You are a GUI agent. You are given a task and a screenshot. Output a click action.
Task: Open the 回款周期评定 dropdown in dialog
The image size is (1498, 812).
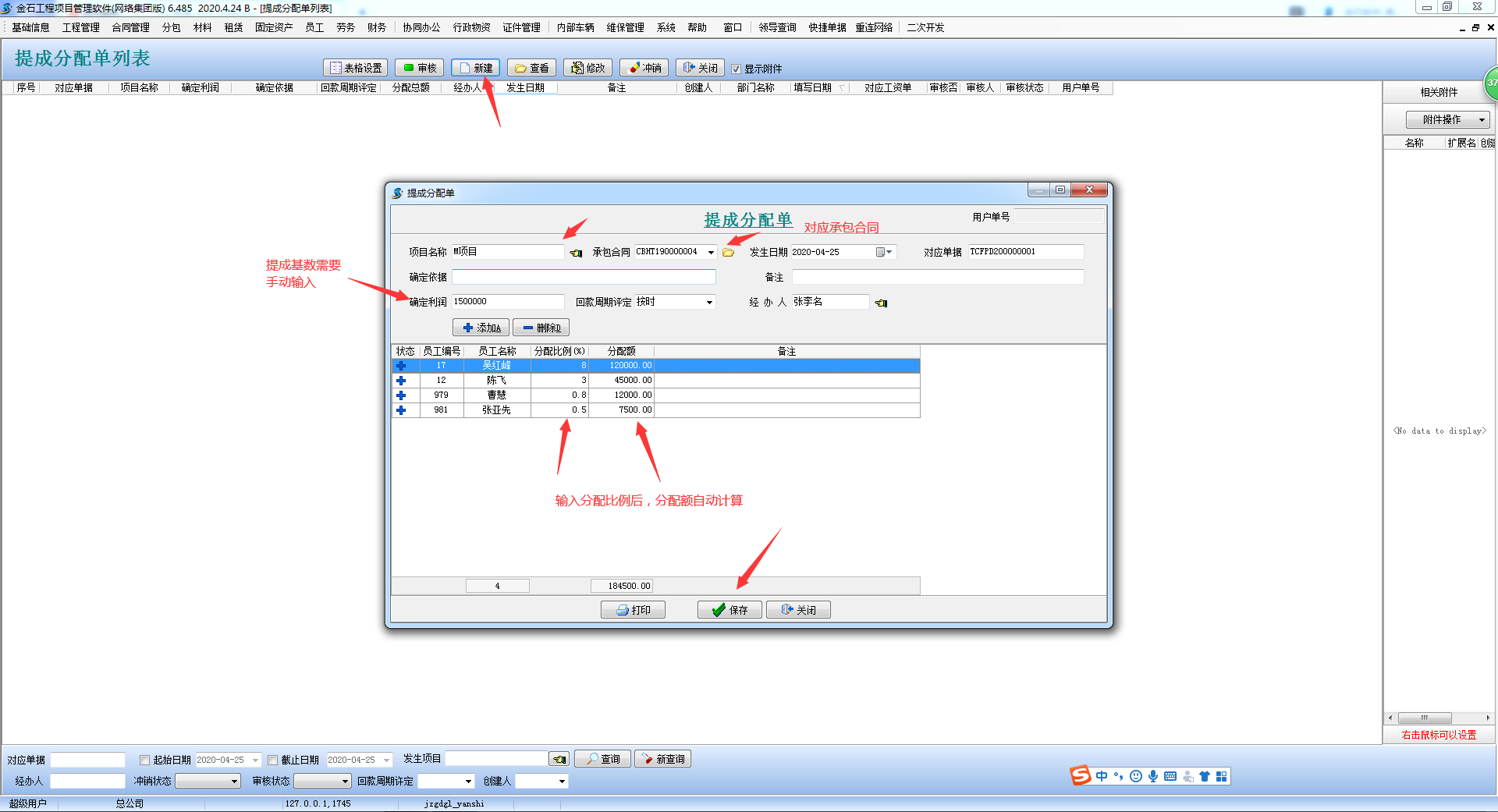tap(709, 302)
